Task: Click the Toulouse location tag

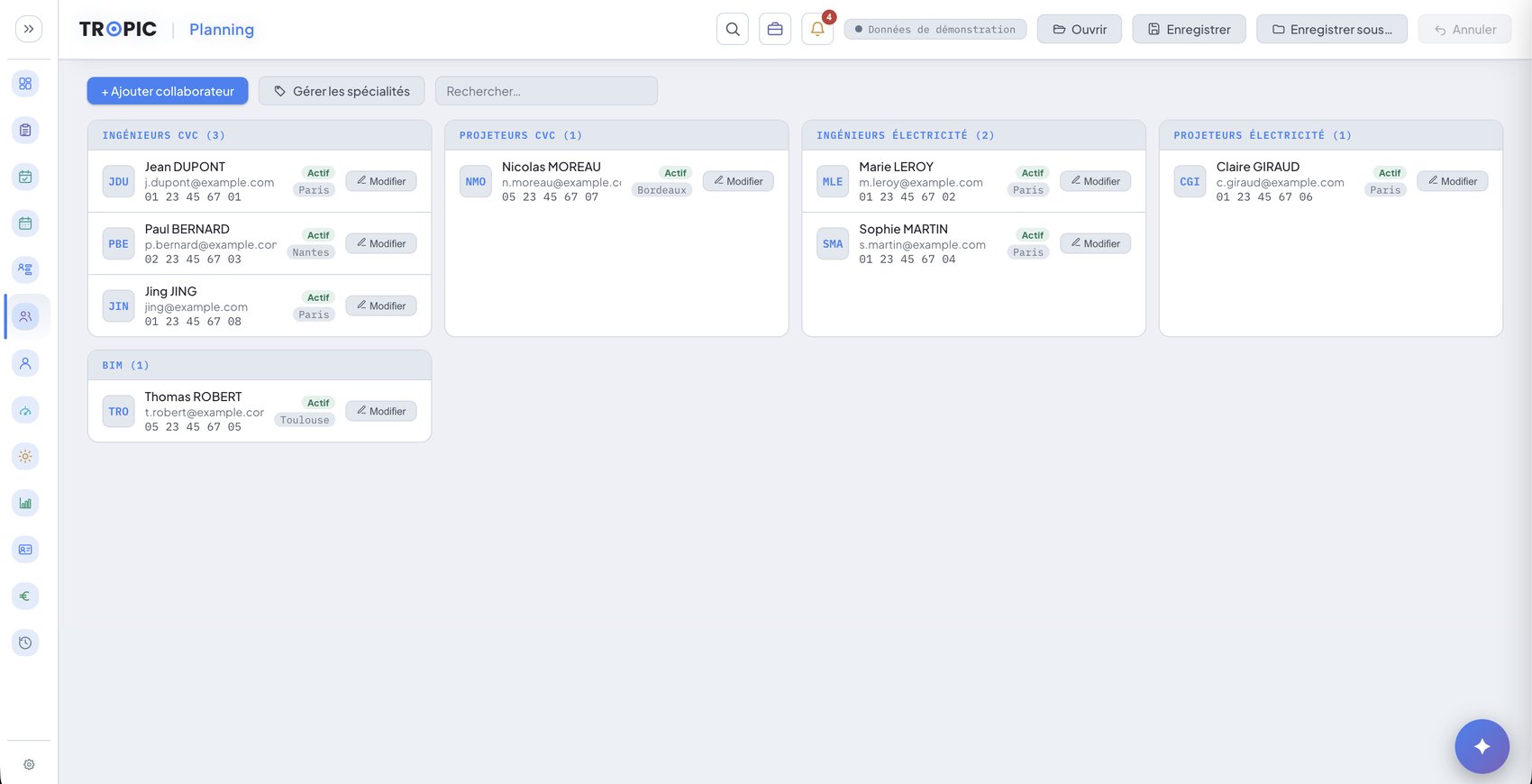Action: click(305, 420)
